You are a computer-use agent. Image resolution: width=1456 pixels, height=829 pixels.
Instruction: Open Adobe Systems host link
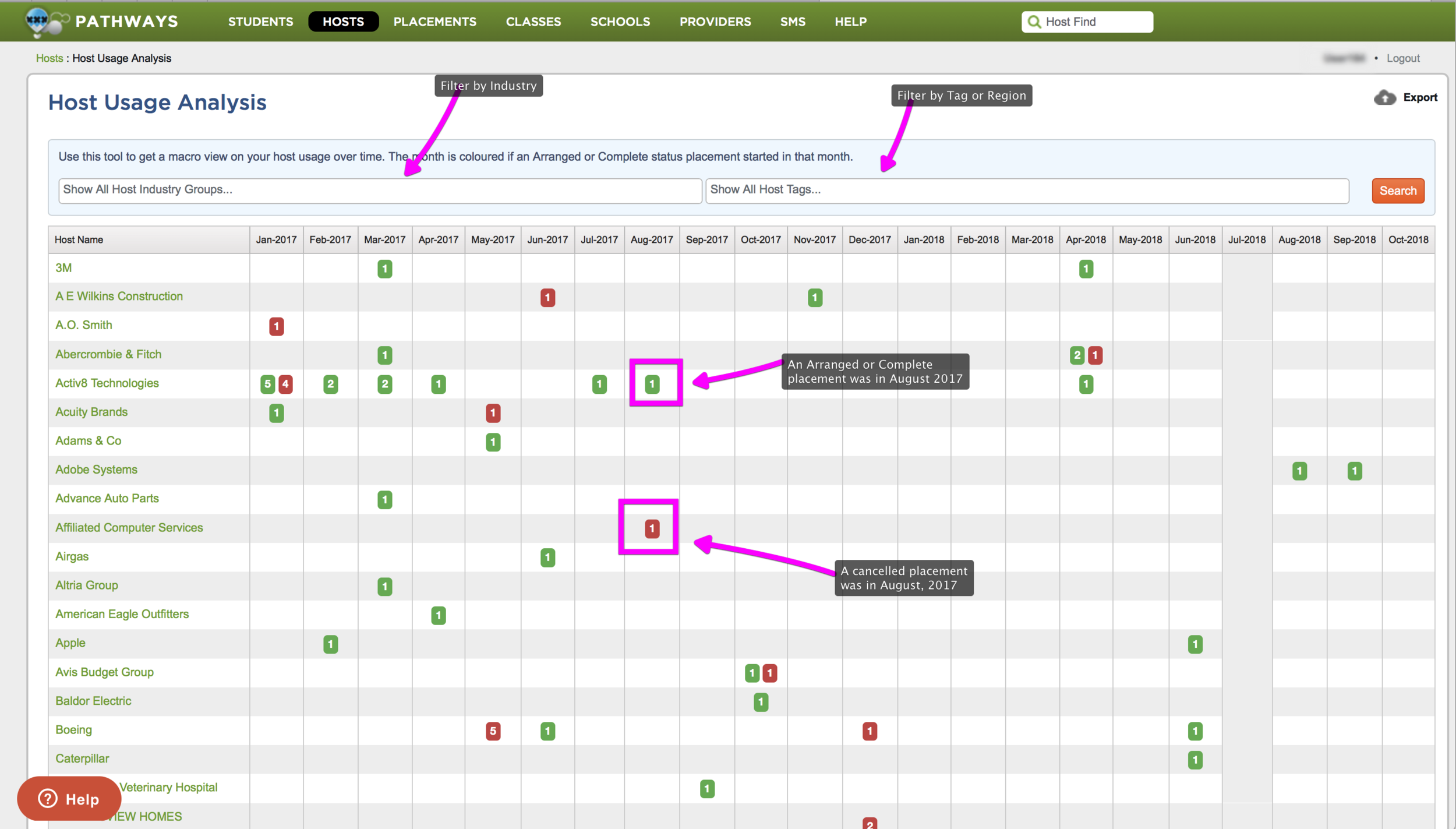pos(96,470)
